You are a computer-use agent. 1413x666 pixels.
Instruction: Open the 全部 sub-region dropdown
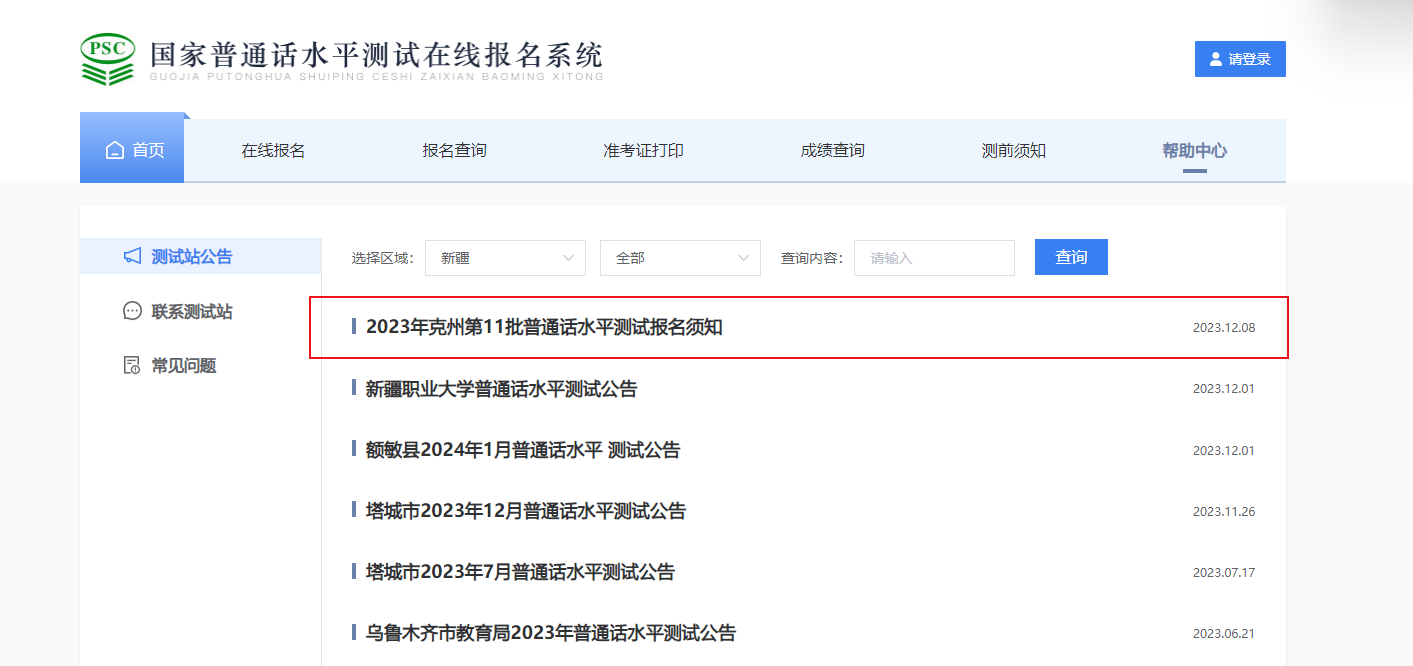pyautogui.click(x=680, y=258)
